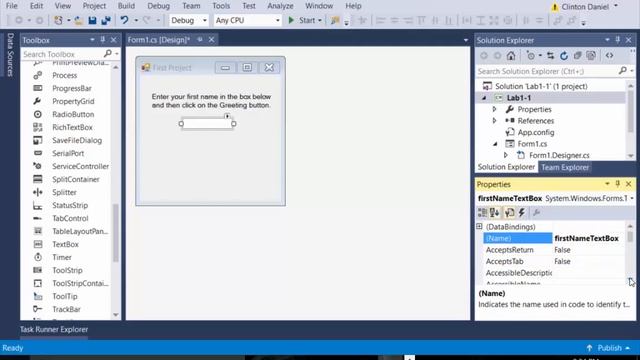Select the Timer control in Toolbox

pyautogui.click(x=62, y=257)
